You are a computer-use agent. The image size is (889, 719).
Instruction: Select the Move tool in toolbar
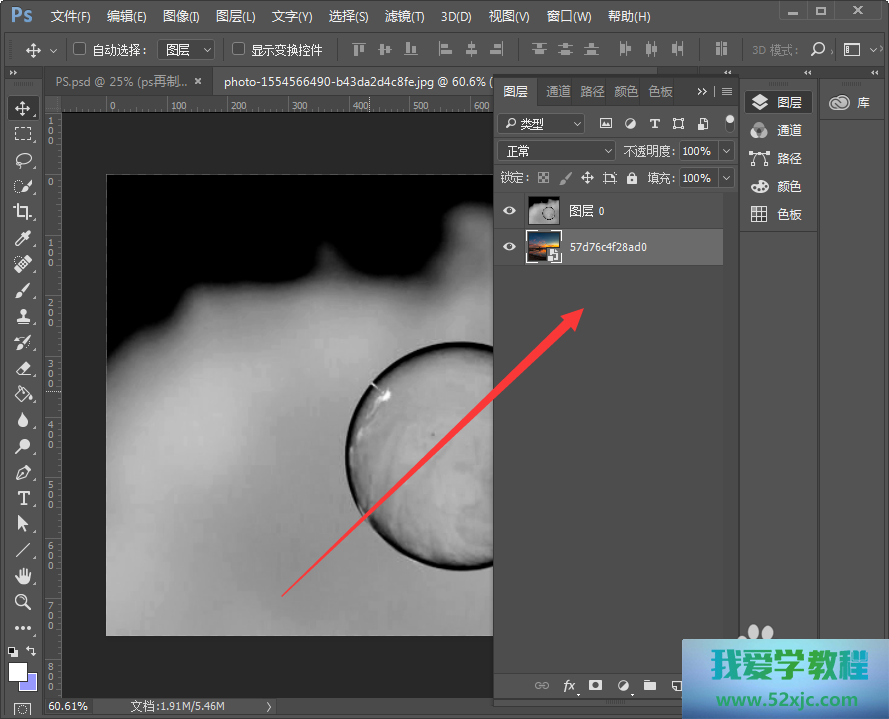(x=23, y=108)
